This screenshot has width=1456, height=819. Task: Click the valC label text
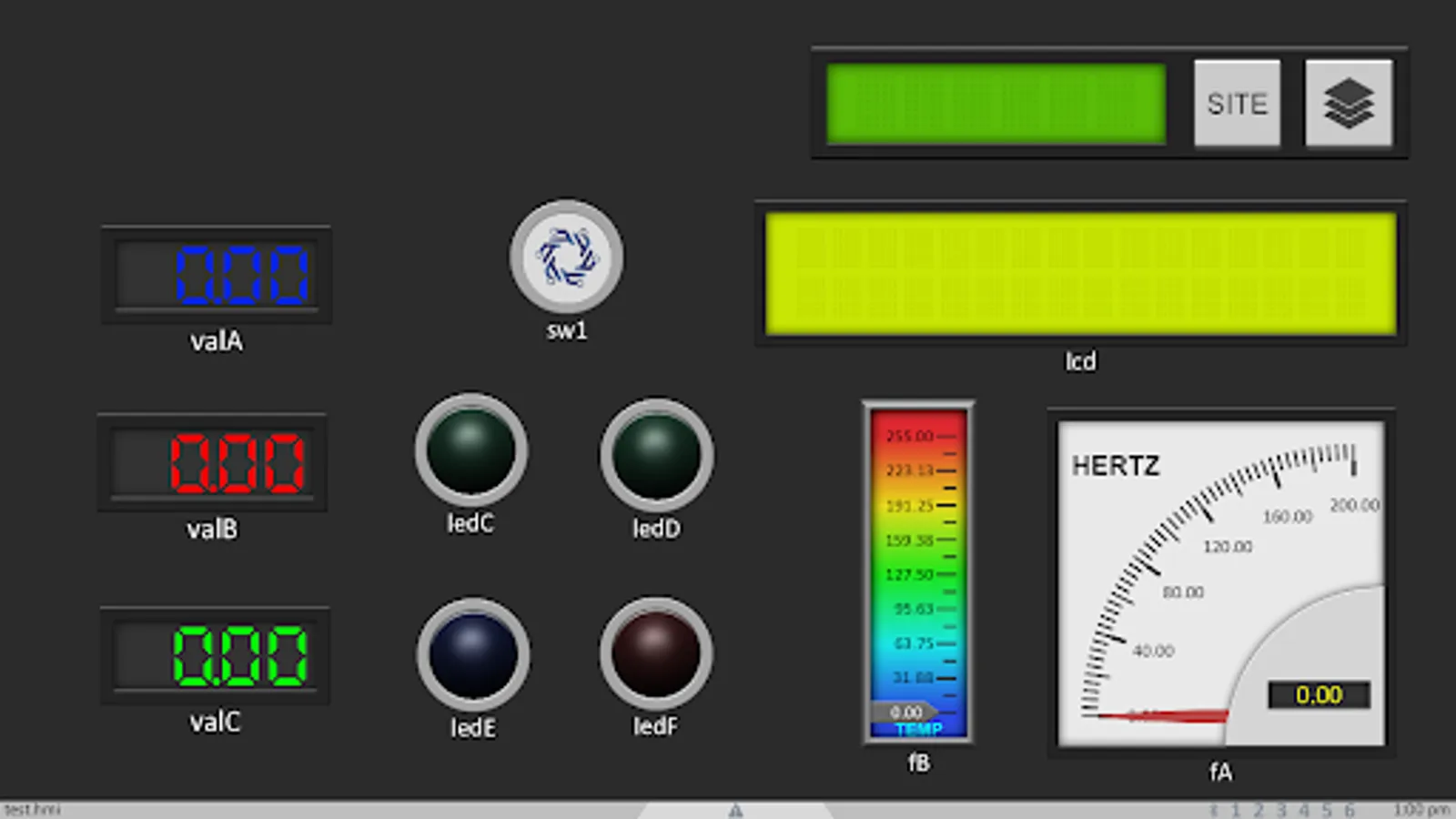[x=216, y=722]
